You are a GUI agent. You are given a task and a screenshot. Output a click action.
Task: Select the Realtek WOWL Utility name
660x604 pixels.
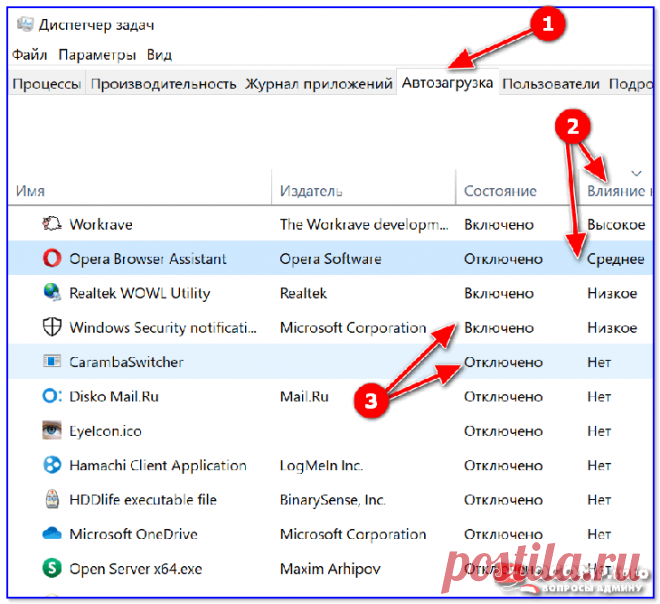click(x=140, y=293)
